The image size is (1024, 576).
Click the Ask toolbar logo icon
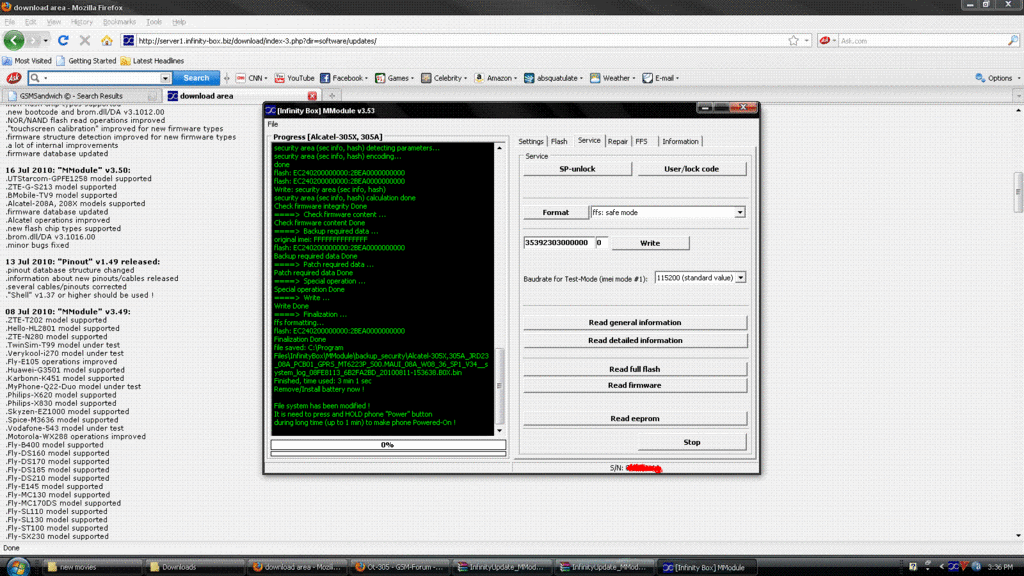(13, 78)
